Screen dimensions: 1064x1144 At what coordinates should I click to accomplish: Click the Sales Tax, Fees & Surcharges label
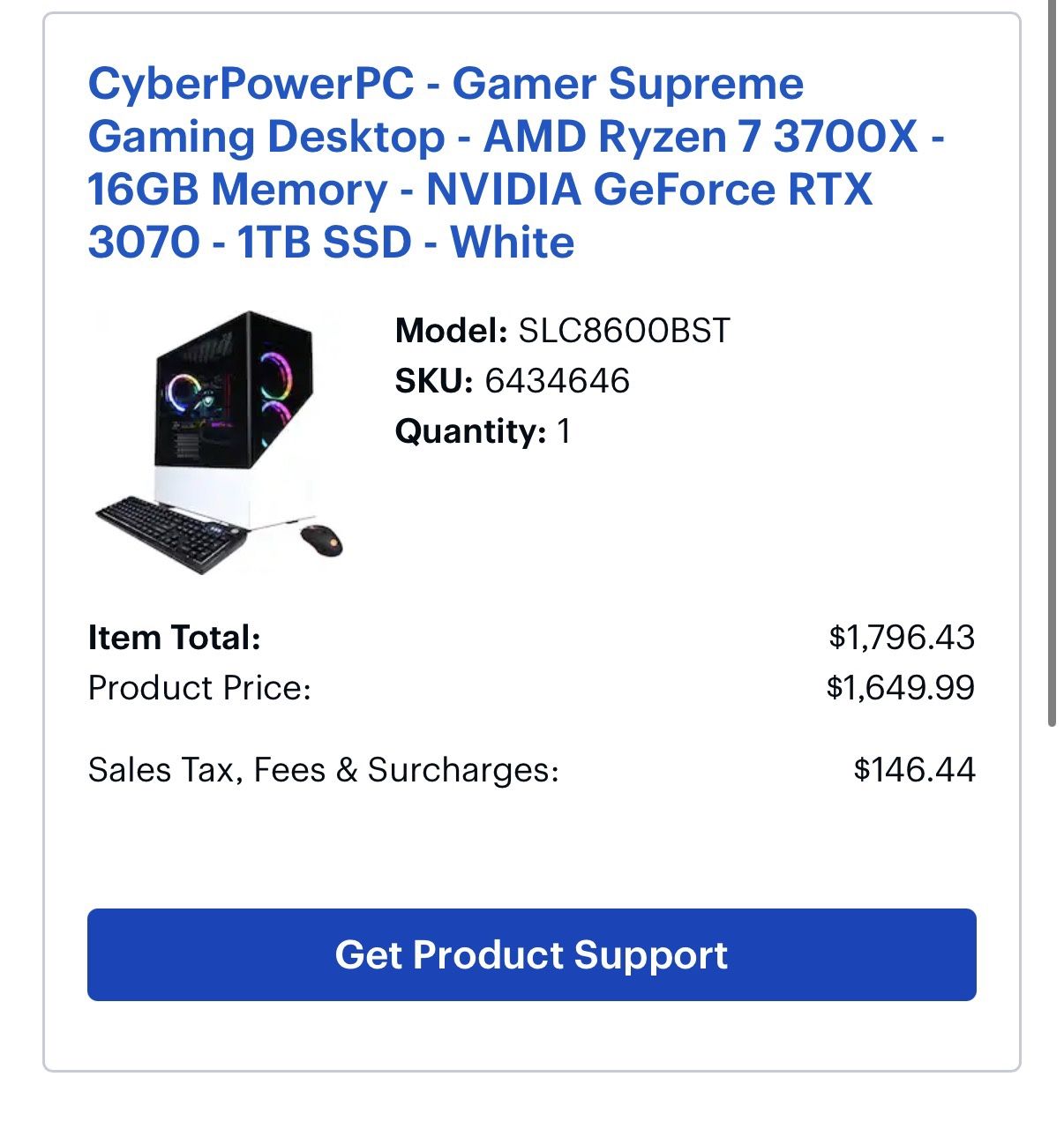[x=324, y=769]
